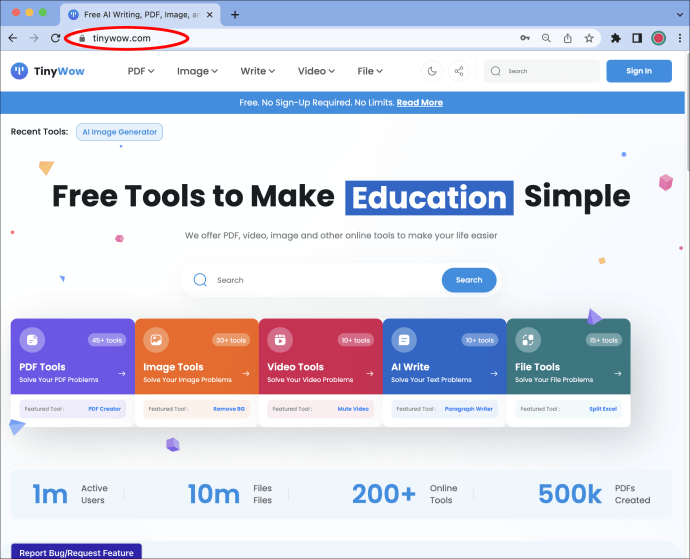Click the share icon in header

pyautogui.click(x=459, y=71)
